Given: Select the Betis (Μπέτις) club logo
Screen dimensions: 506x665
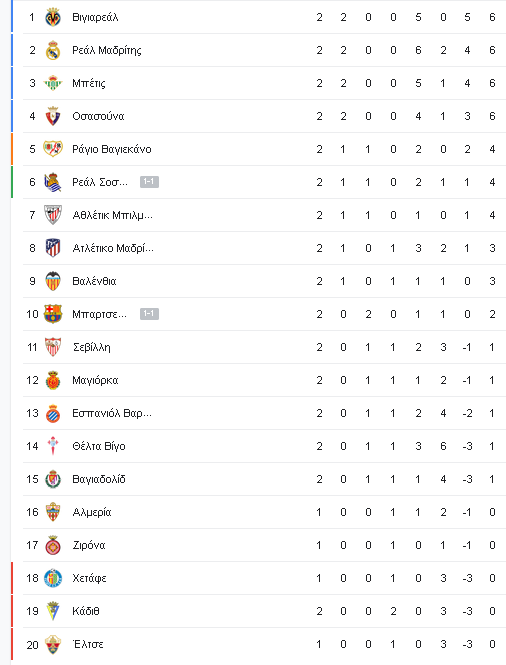Looking at the screenshot, I should click(x=53, y=83).
